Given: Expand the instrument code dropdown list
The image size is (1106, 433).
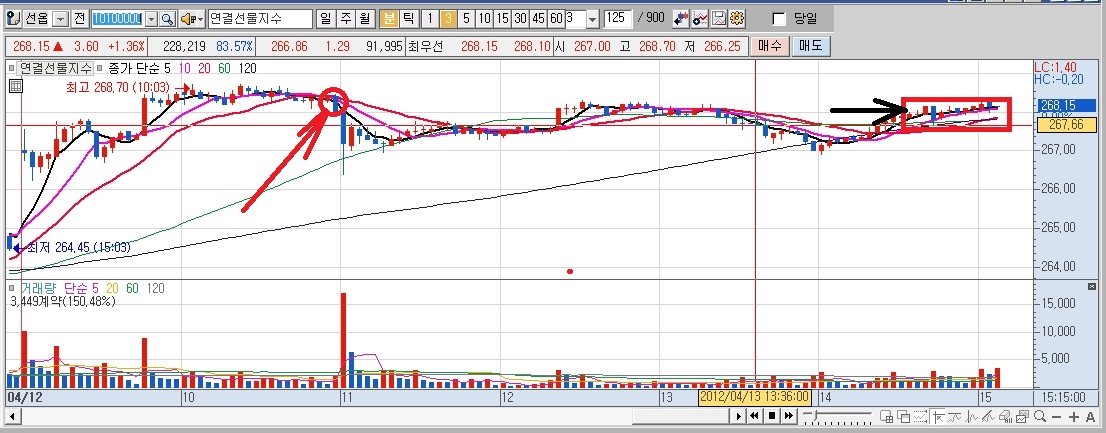Looking at the screenshot, I should (151, 19).
